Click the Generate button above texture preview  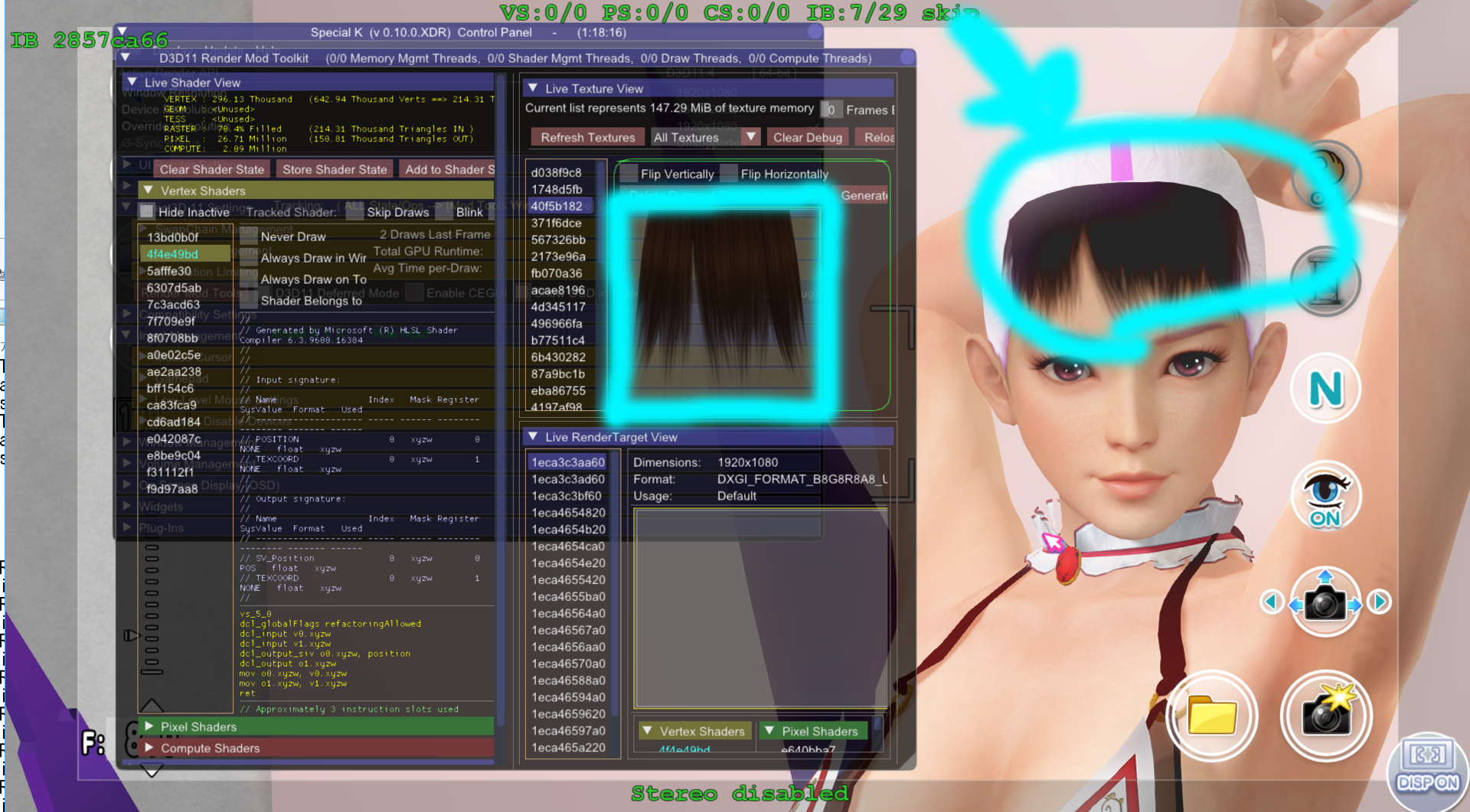click(x=864, y=195)
